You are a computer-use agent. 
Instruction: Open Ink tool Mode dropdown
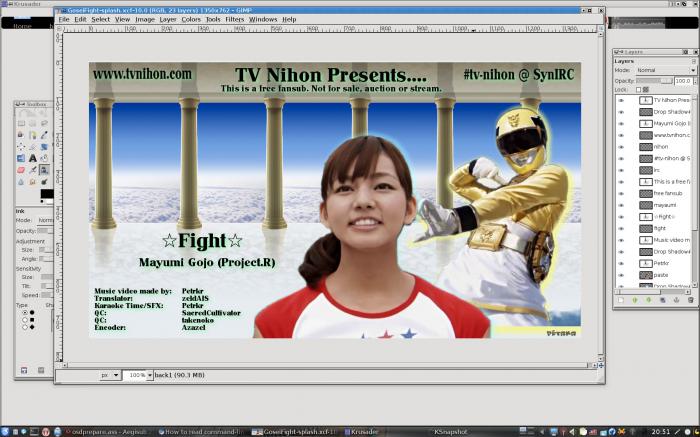pyautogui.click(x=45, y=221)
